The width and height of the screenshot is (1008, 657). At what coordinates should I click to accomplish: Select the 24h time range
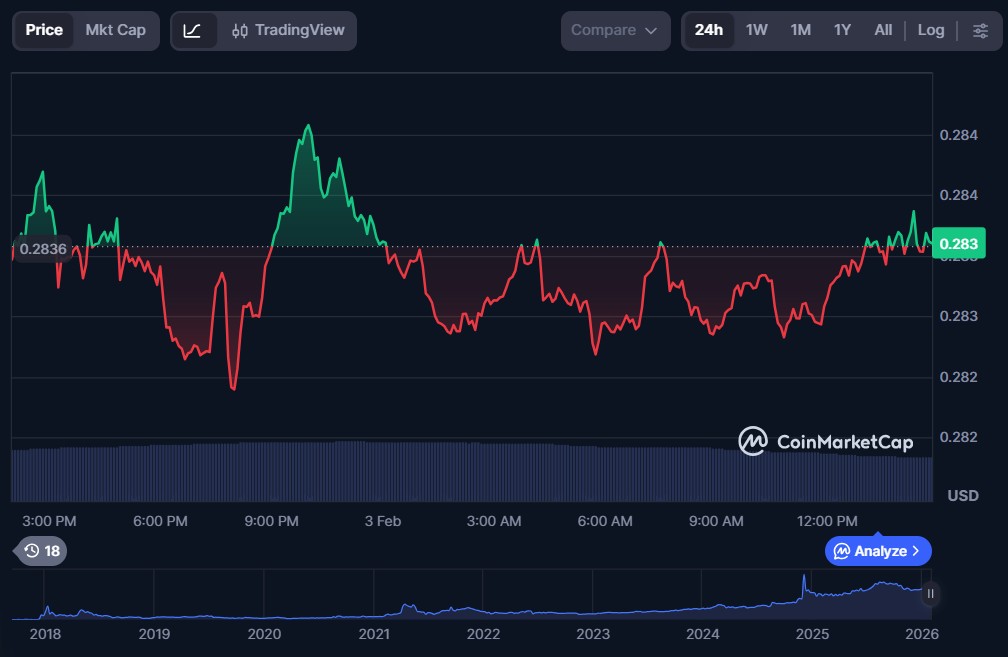(x=708, y=30)
